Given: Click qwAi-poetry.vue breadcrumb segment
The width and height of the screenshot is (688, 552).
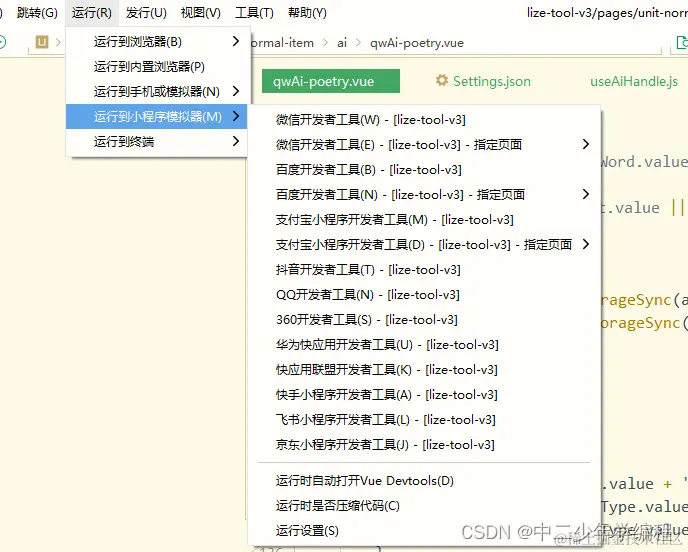Looking at the screenshot, I should 417,43.
